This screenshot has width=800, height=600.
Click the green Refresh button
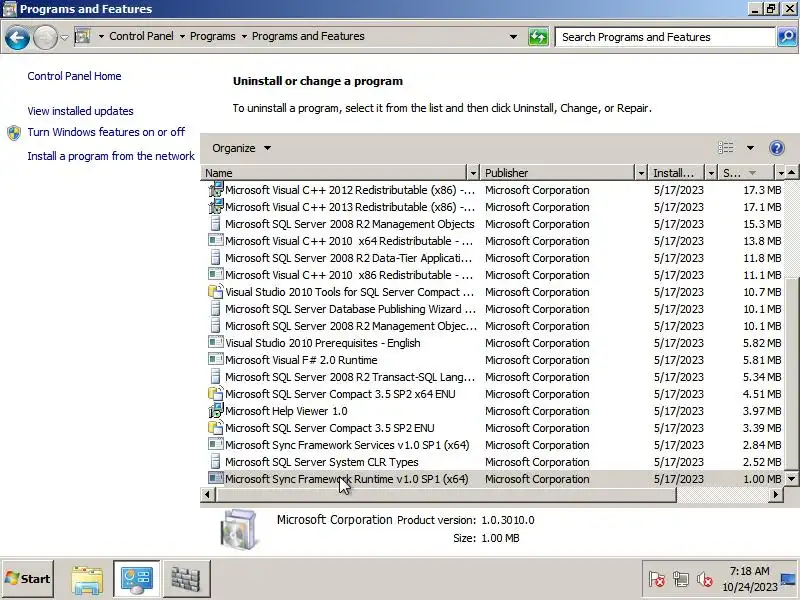point(538,37)
